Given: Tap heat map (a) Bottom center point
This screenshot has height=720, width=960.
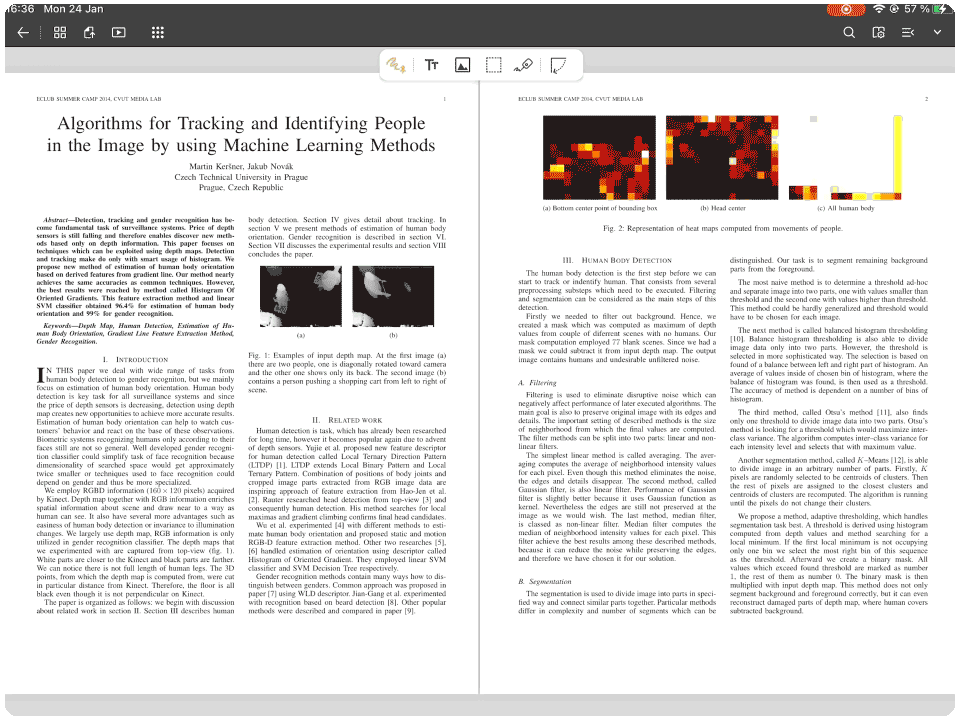Looking at the screenshot, I should point(599,158).
